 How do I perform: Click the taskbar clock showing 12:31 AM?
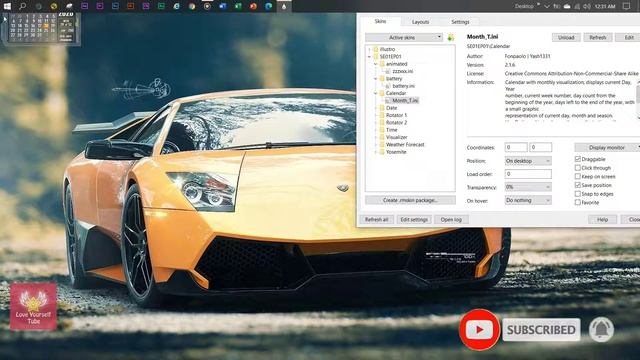(605, 6)
